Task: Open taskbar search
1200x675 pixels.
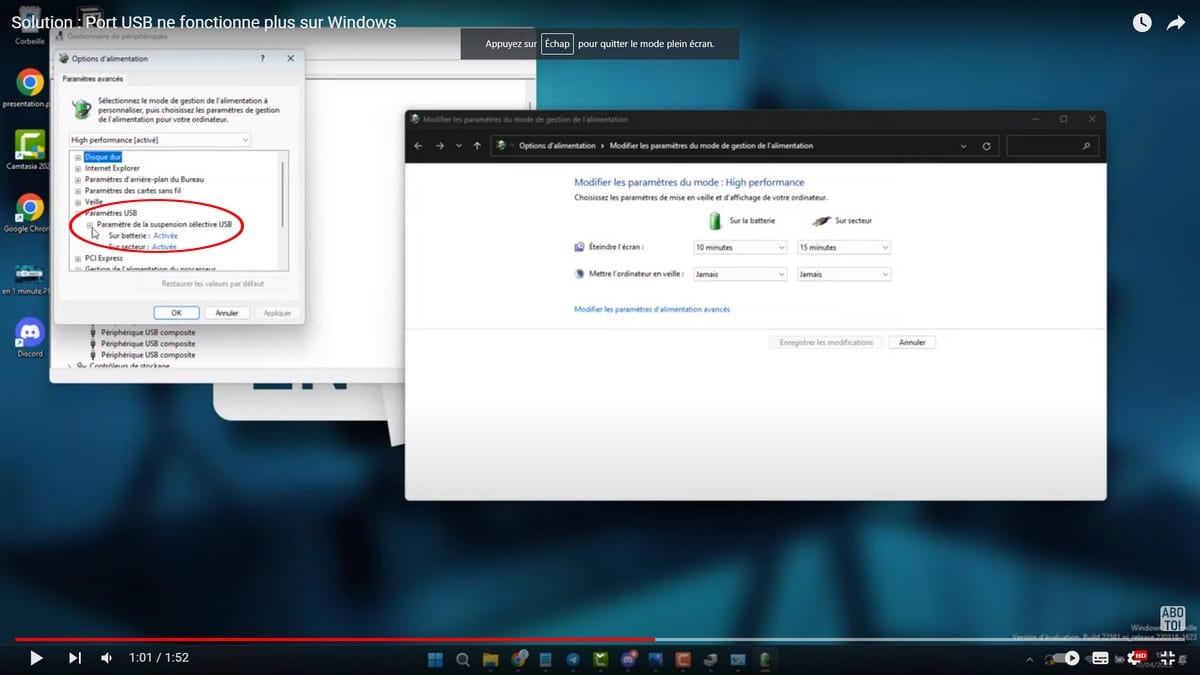Action: (x=463, y=659)
